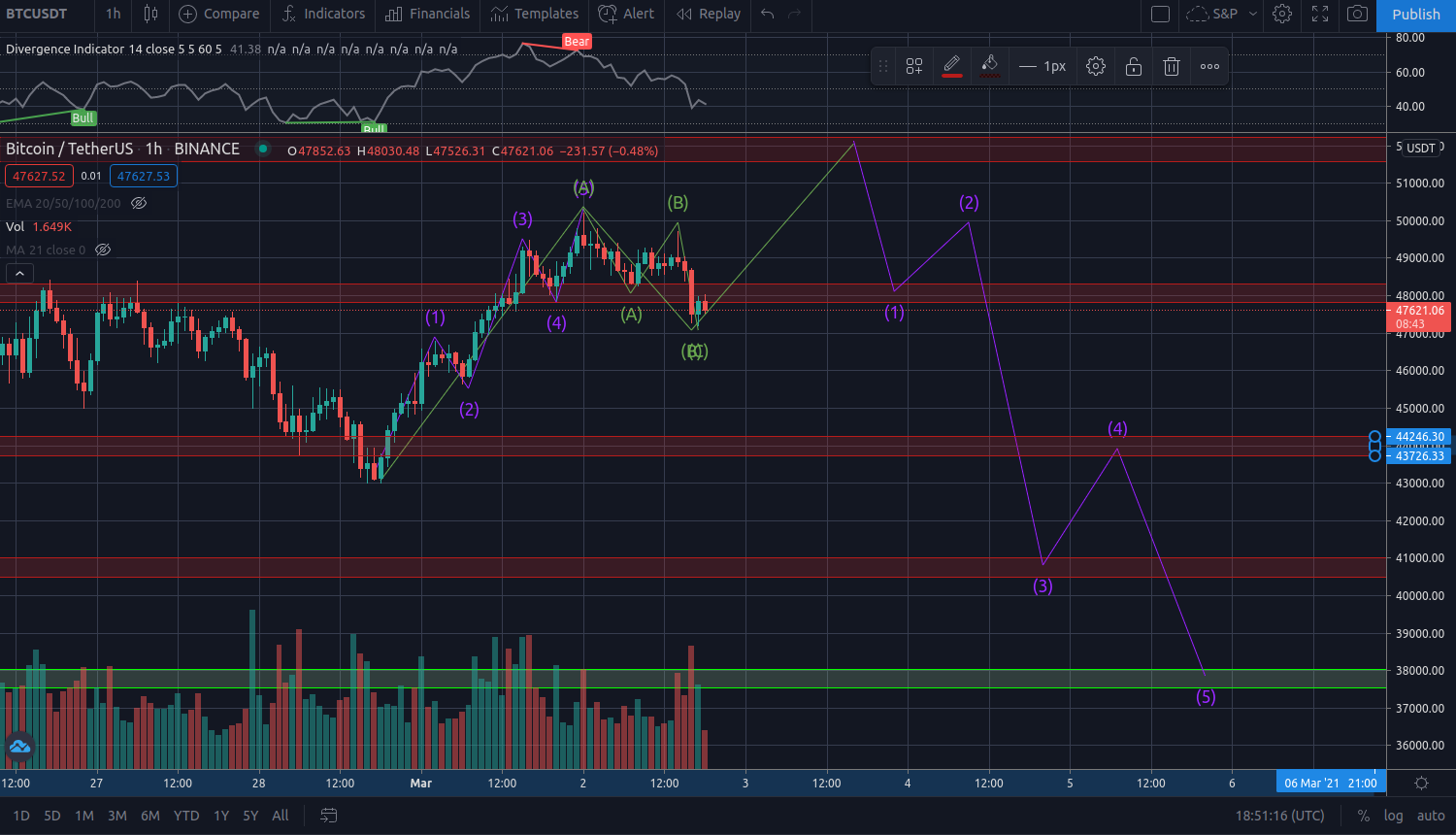Toggle EMA 20/50/100/200 visibility eye
The image size is (1456, 835).
point(139,203)
